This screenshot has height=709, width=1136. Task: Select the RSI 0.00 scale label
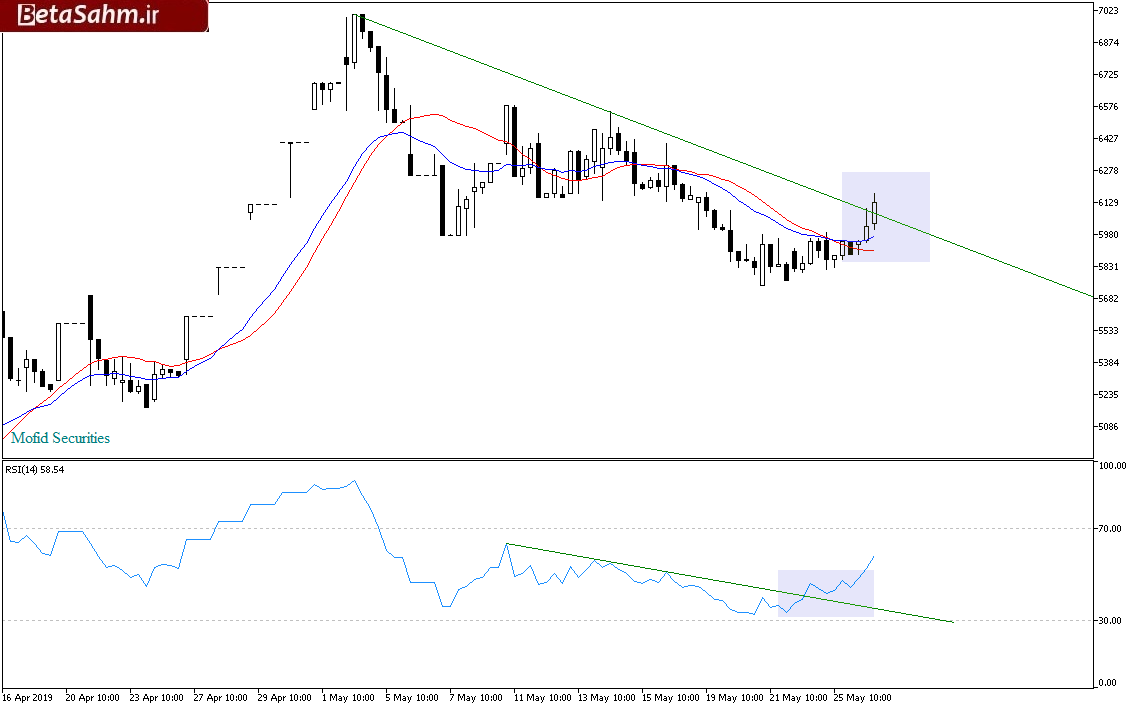tap(1108, 682)
